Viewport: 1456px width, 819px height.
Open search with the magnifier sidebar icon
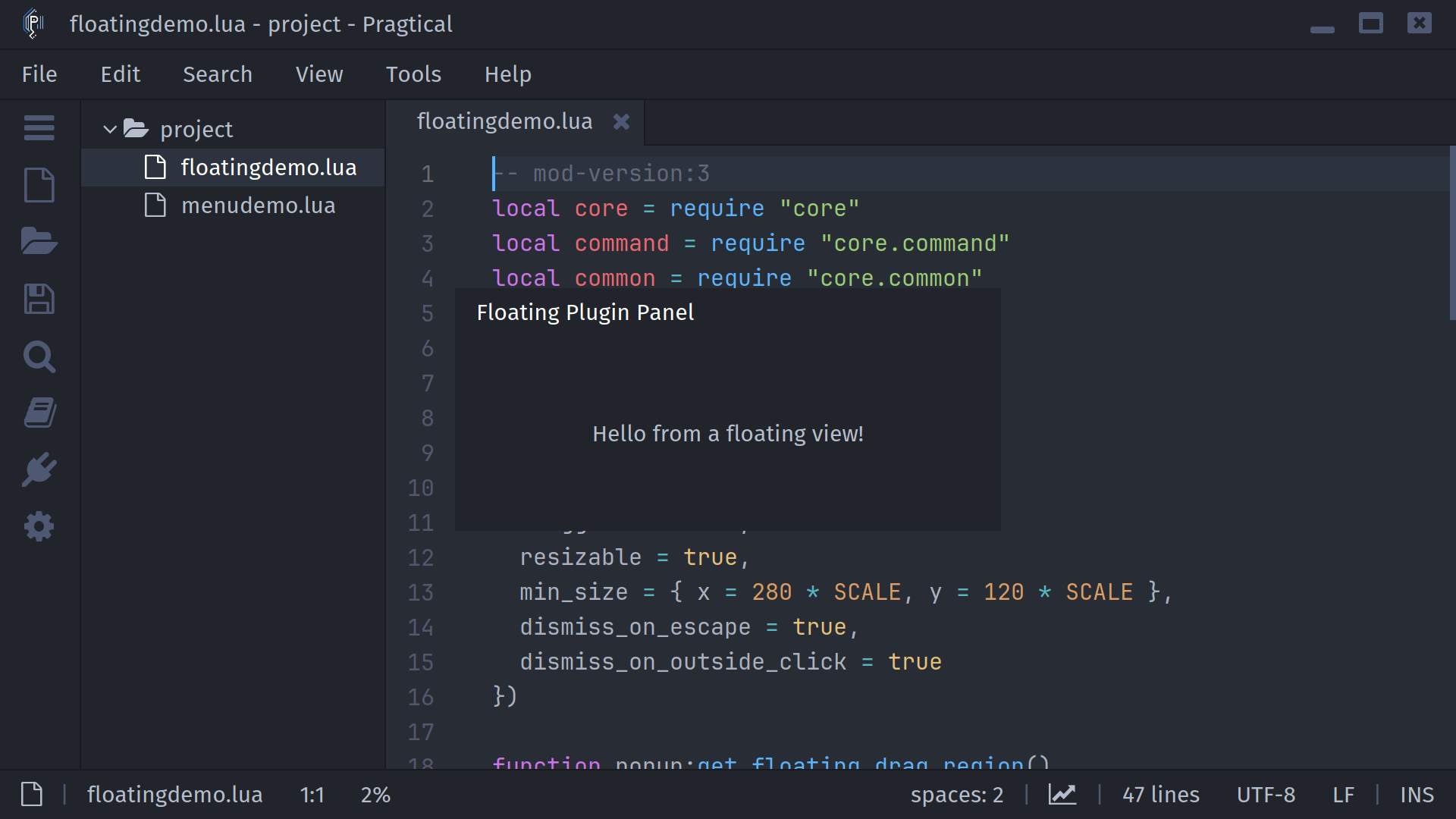(39, 356)
